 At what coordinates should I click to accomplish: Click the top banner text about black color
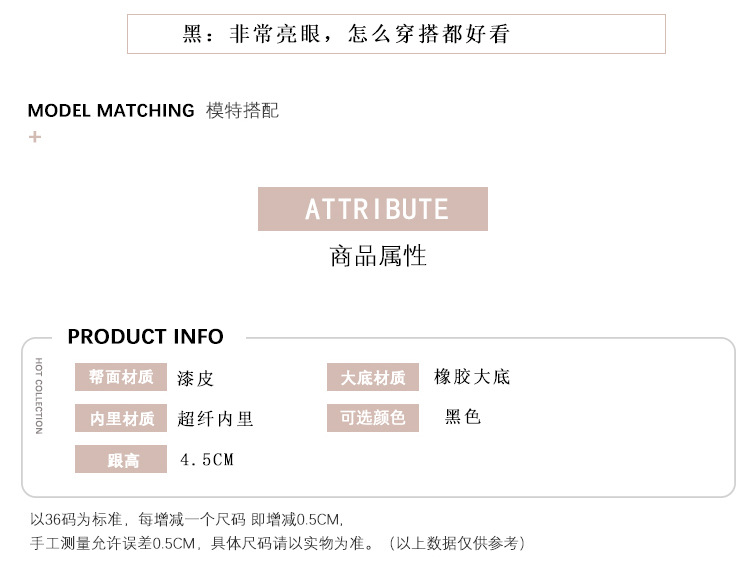tap(346, 34)
